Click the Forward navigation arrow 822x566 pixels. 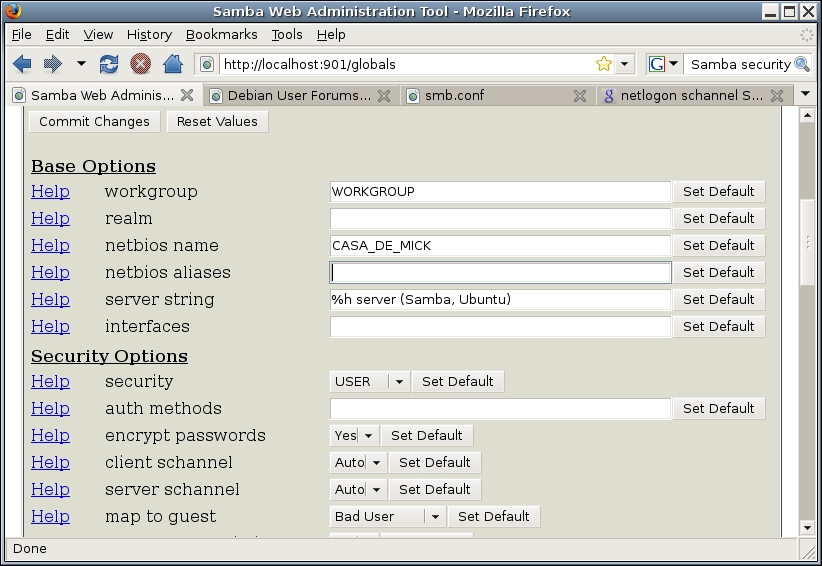click(x=52, y=64)
